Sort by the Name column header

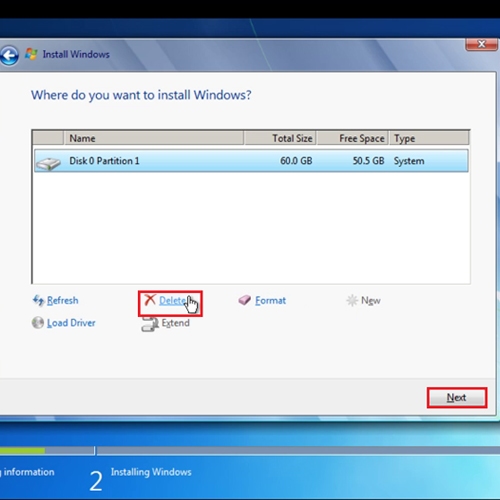154,138
